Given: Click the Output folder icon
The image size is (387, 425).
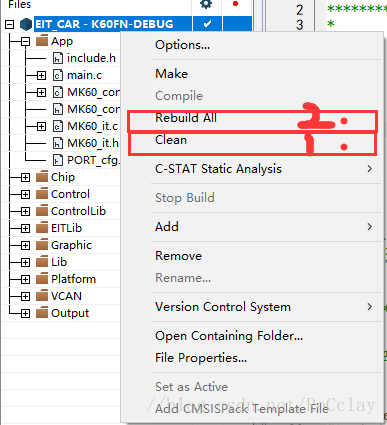Looking at the screenshot, I should coord(42,313).
